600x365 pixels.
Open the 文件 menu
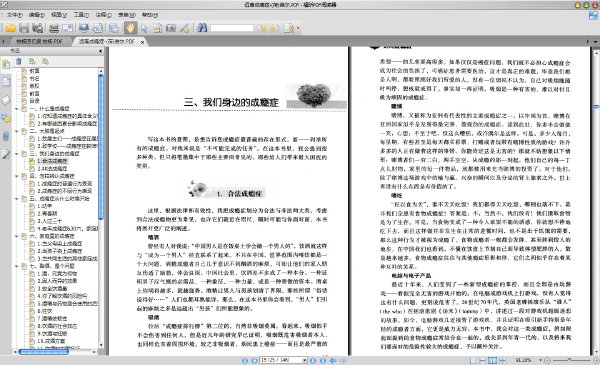(15, 15)
